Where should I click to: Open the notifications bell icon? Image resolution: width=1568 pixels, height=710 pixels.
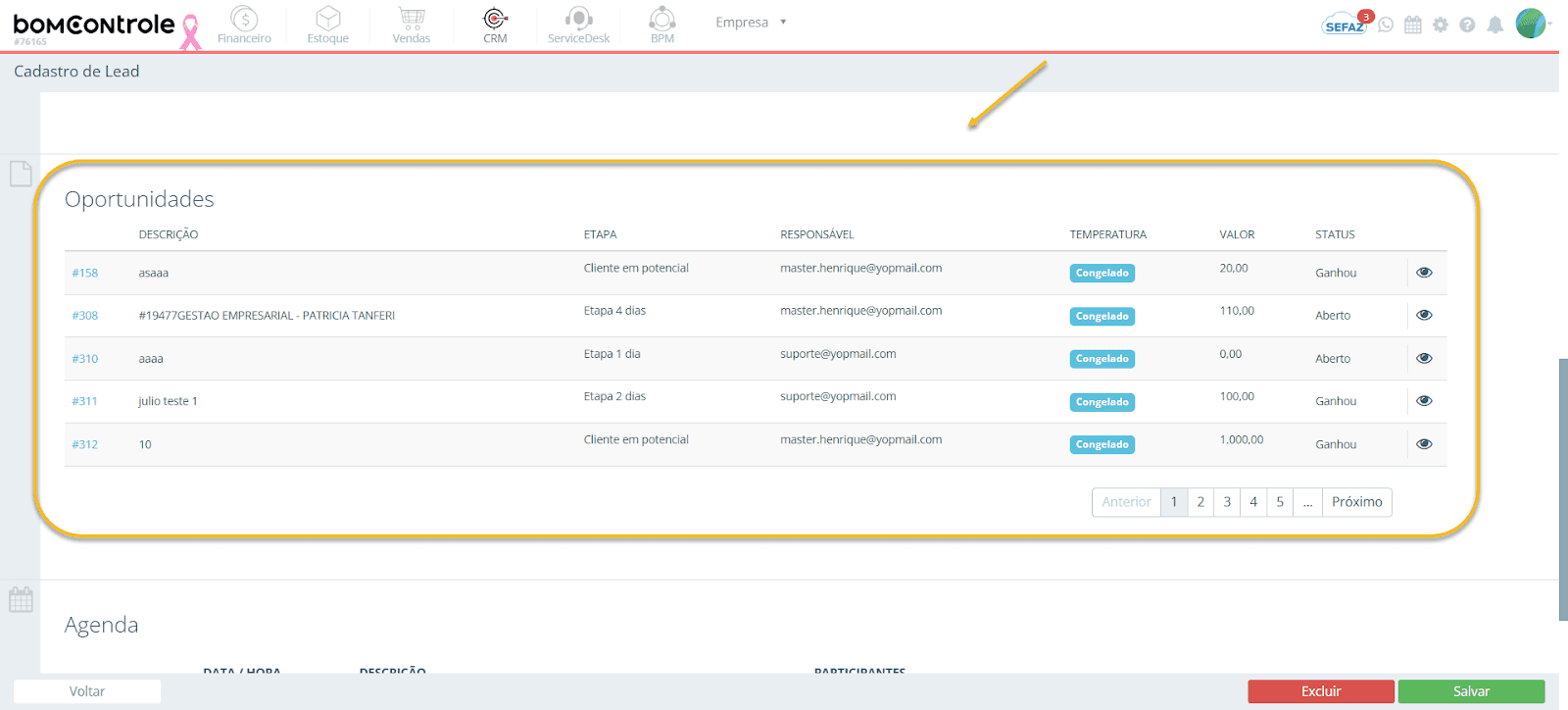pyautogui.click(x=1494, y=25)
